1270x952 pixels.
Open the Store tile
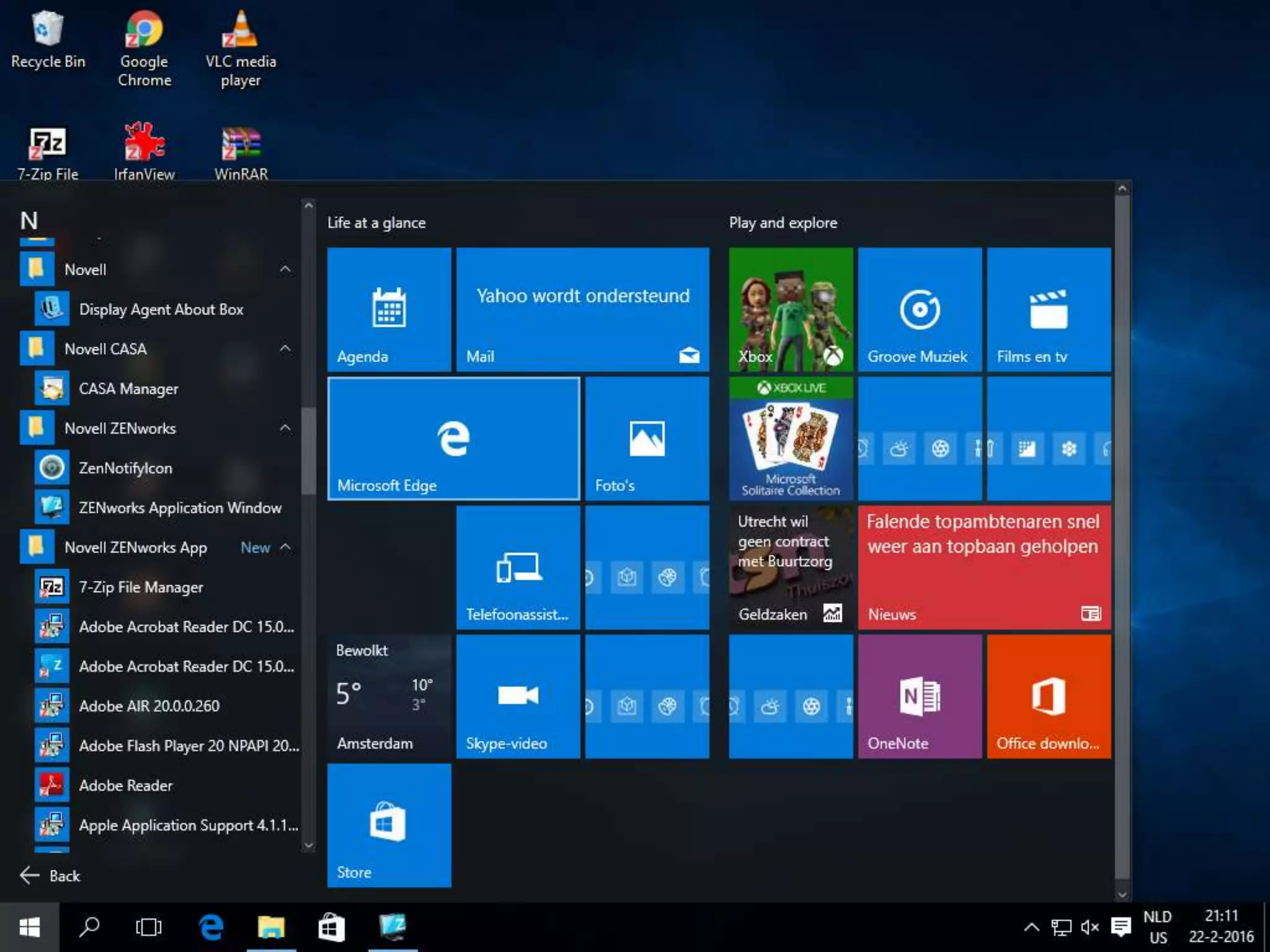389,825
